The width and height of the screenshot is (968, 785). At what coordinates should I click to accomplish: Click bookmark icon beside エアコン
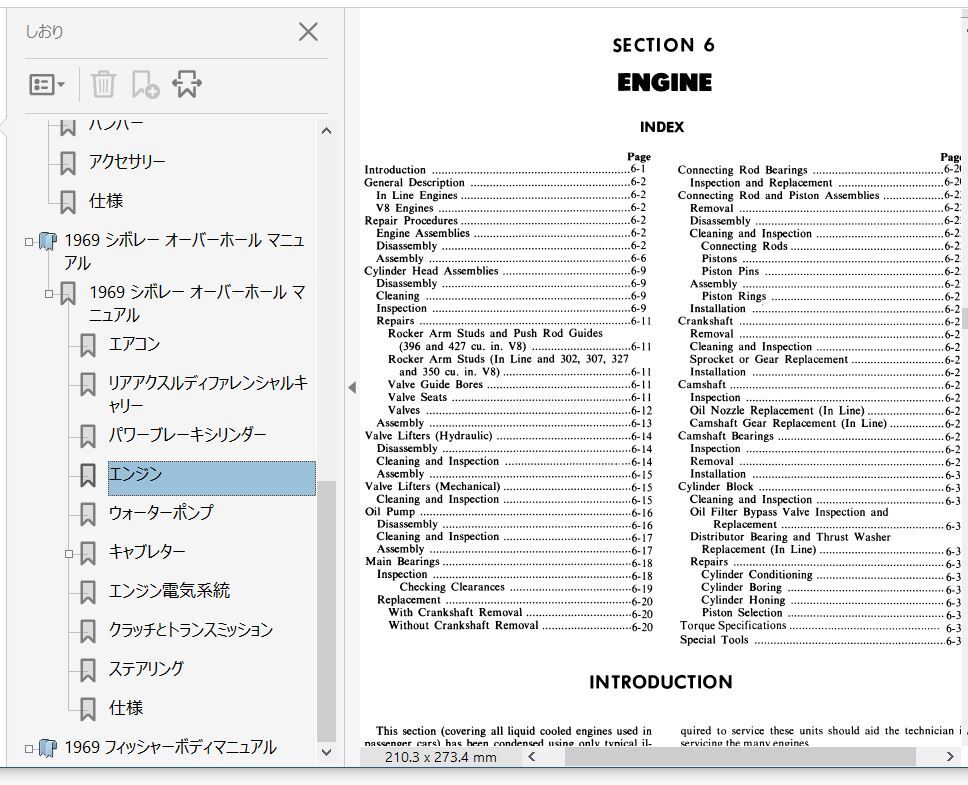click(88, 346)
